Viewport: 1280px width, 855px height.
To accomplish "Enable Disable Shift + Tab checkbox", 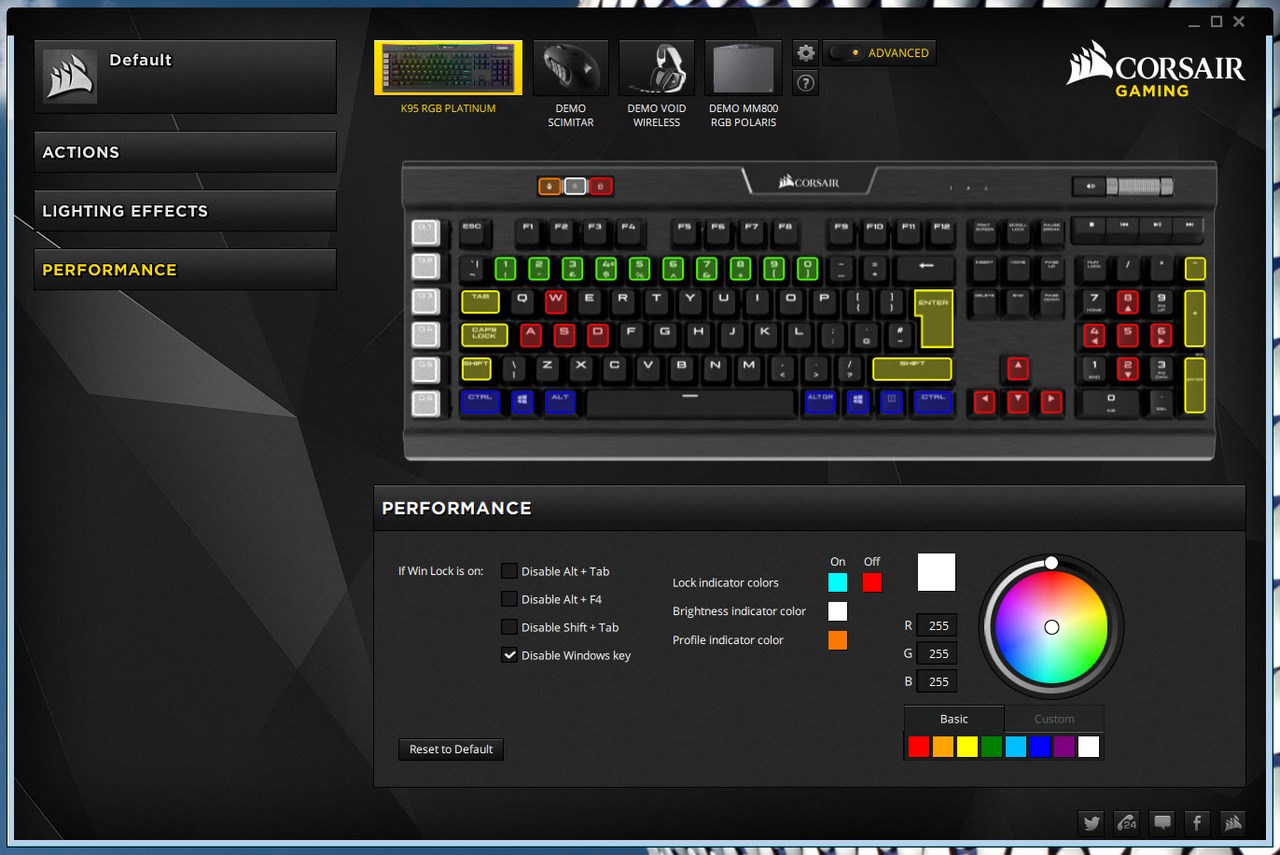I will [x=509, y=627].
